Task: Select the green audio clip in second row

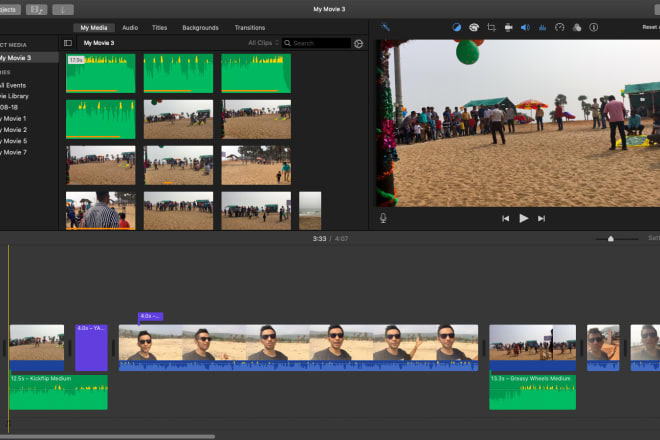Action: click(x=101, y=119)
